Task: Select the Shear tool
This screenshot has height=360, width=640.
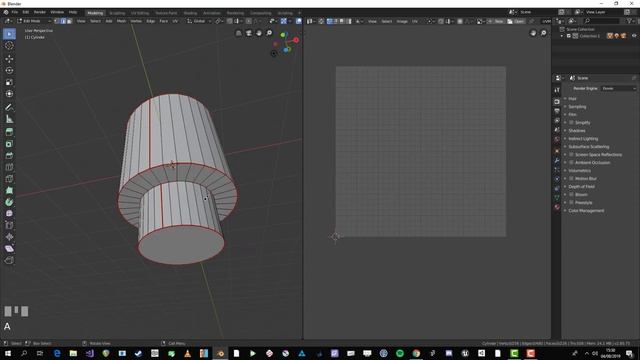Action: coord(9,249)
